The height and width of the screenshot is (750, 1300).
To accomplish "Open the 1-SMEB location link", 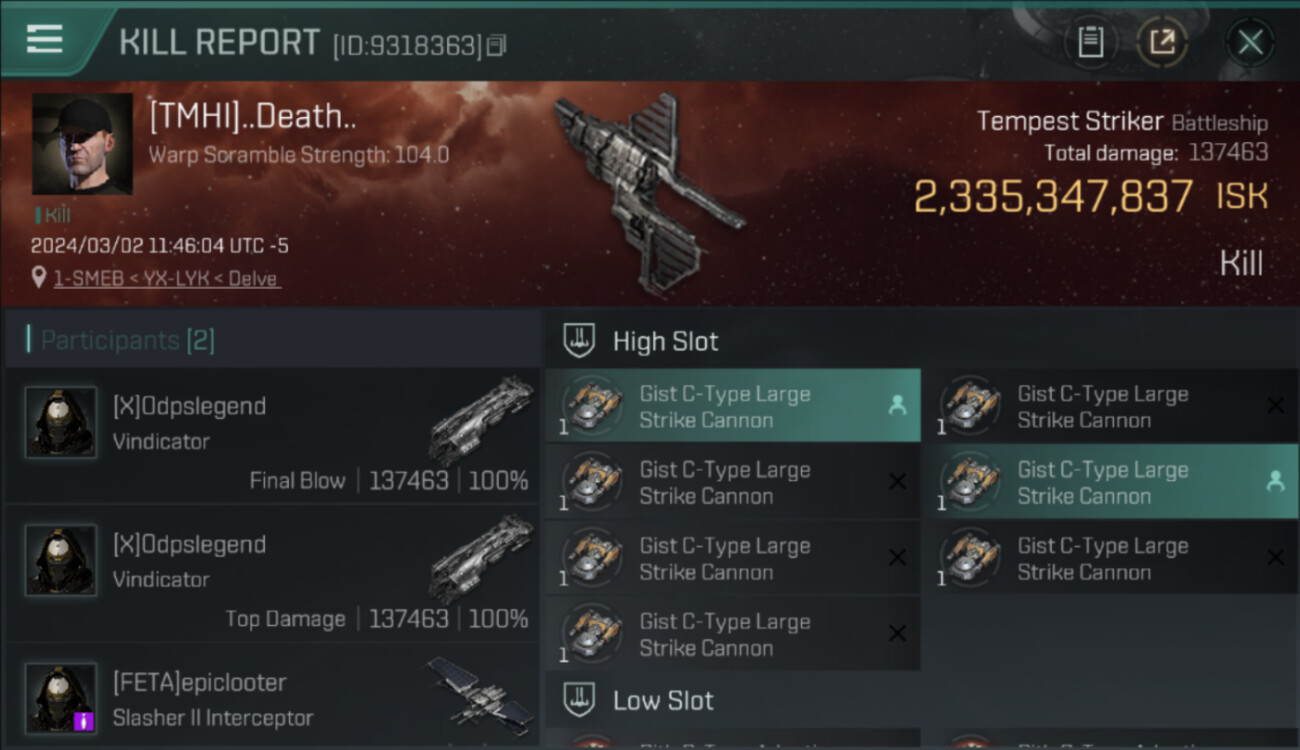I will [x=167, y=278].
